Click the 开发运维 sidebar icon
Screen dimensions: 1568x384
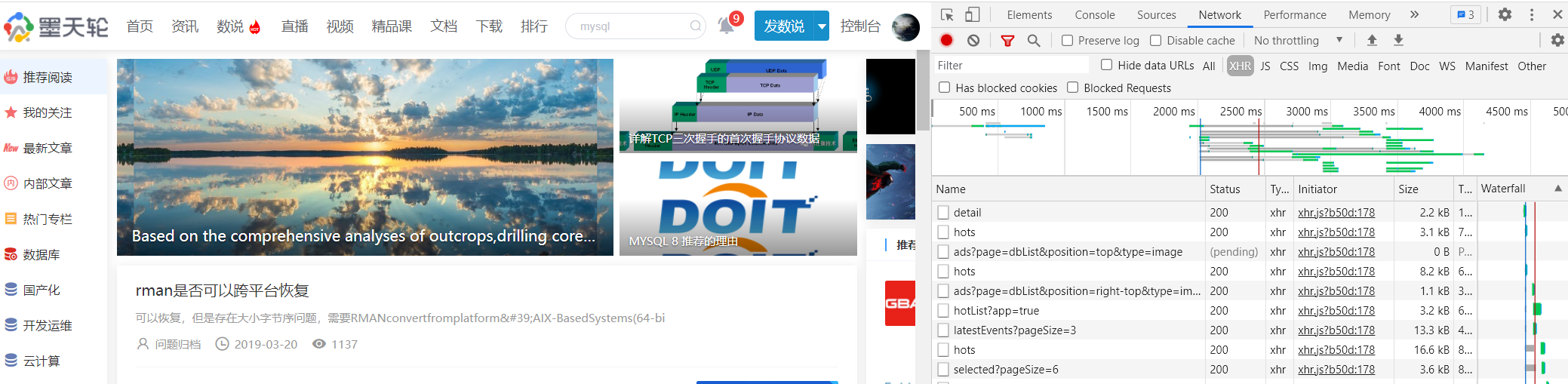11,325
